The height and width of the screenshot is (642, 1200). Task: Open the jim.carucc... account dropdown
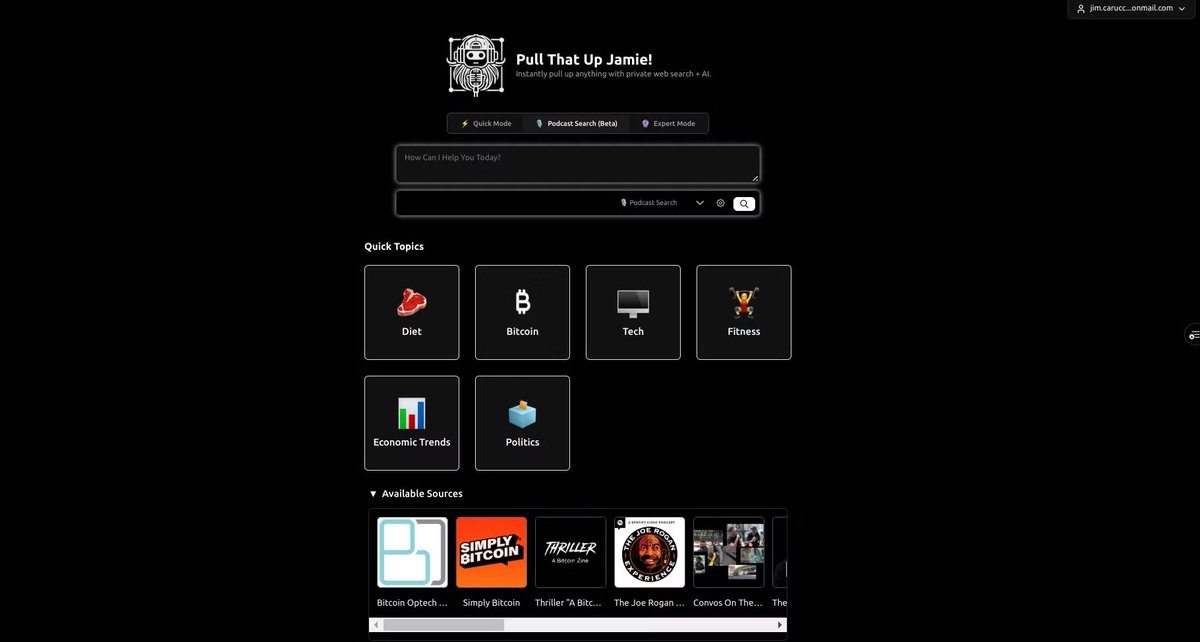tap(1133, 8)
